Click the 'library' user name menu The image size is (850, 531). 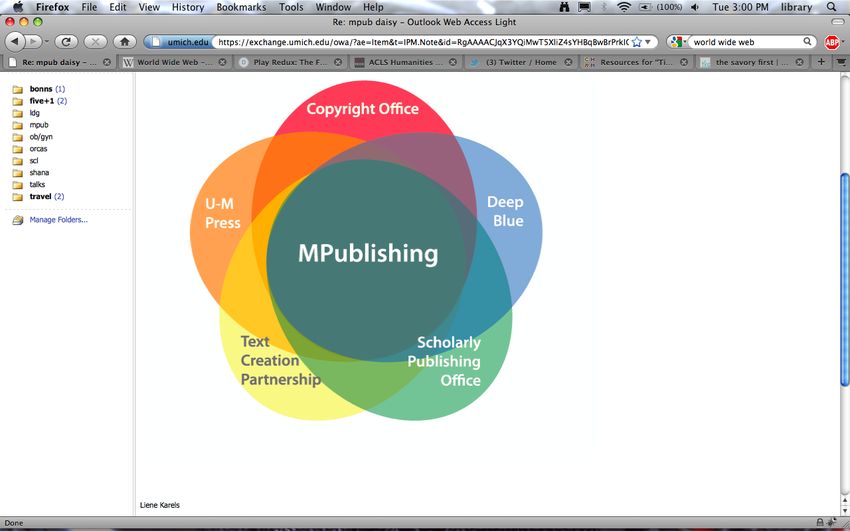click(796, 7)
